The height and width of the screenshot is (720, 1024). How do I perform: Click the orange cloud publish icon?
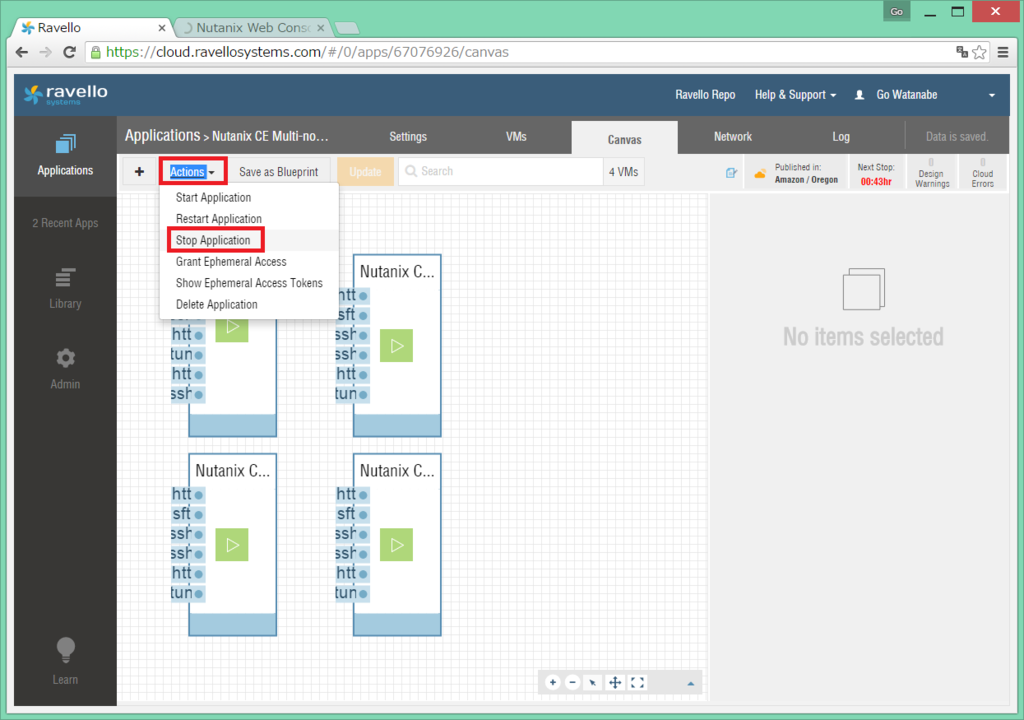760,174
